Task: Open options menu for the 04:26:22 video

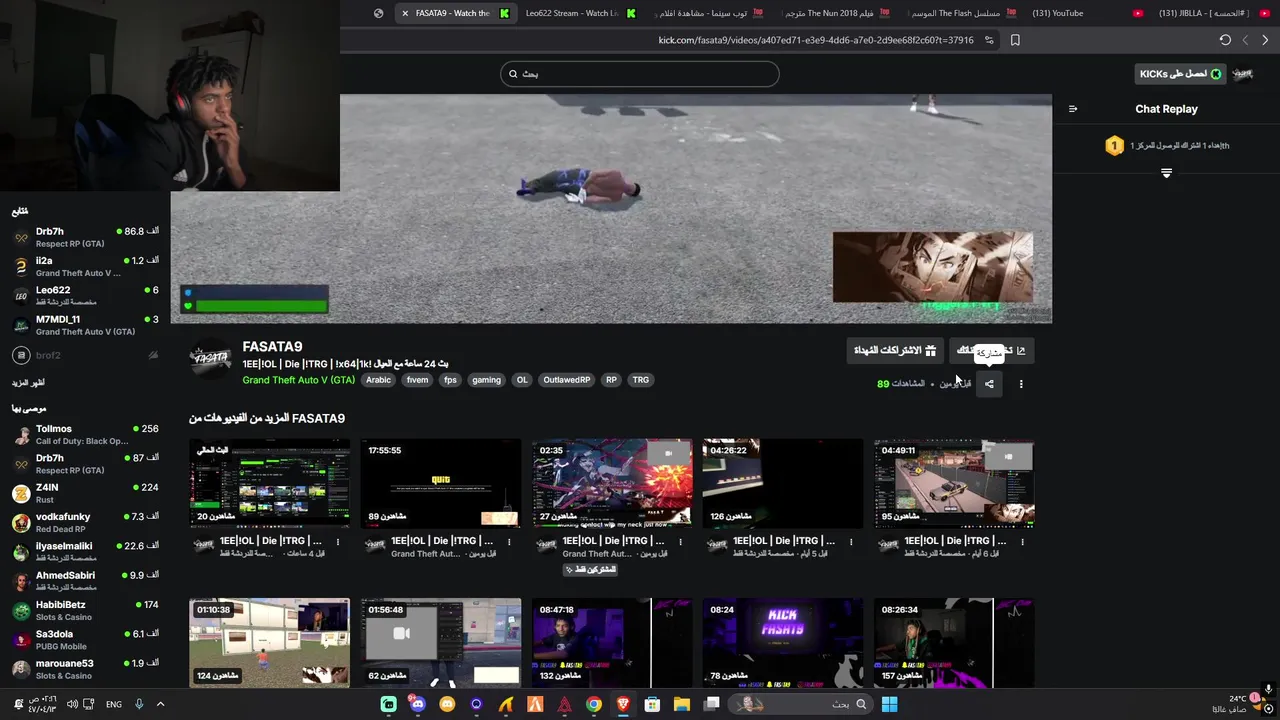Action: click(x=851, y=542)
